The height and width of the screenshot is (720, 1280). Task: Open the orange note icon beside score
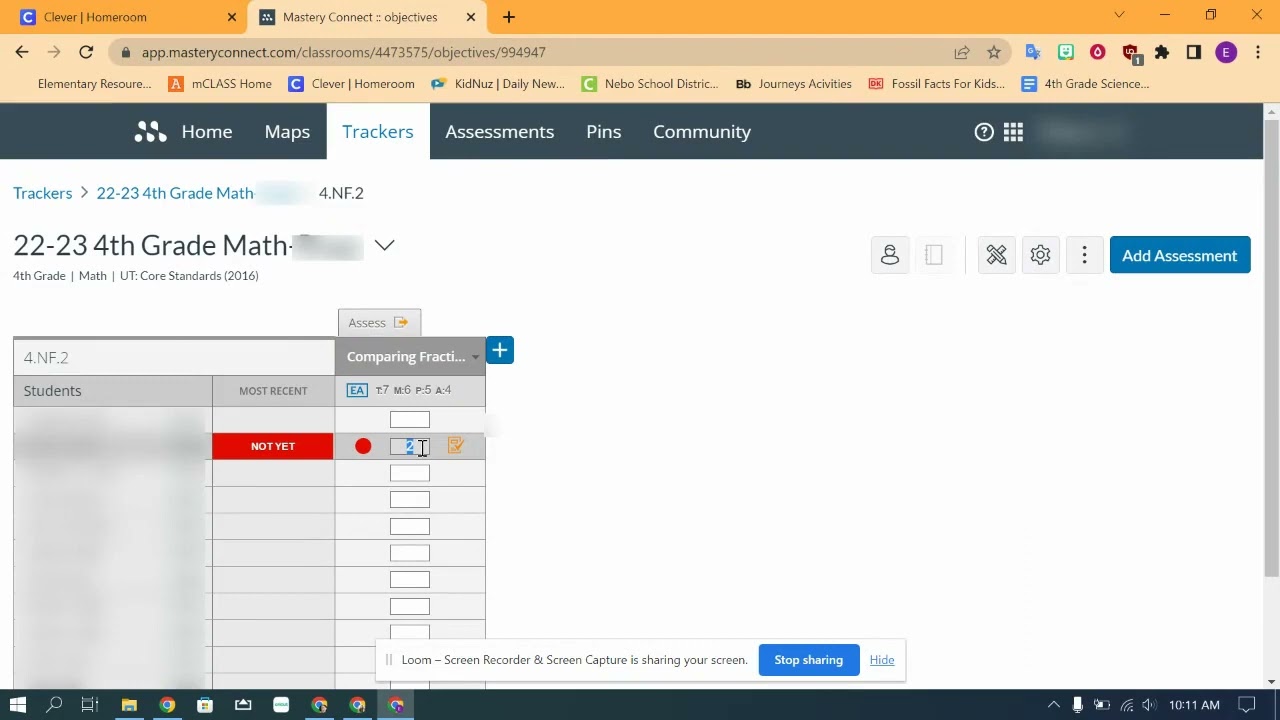pyautogui.click(x=456, y=446)
